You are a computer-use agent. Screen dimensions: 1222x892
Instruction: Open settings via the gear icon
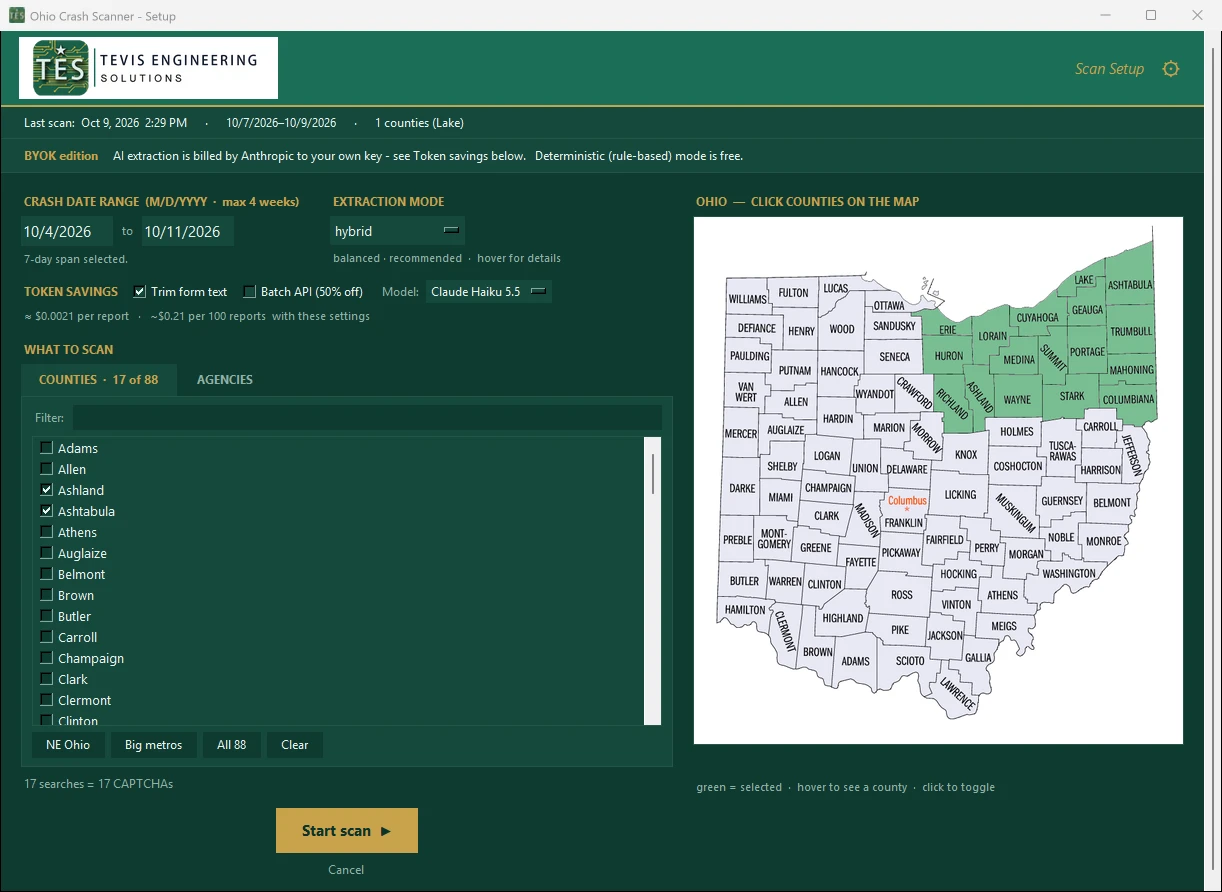point(1171,69)
